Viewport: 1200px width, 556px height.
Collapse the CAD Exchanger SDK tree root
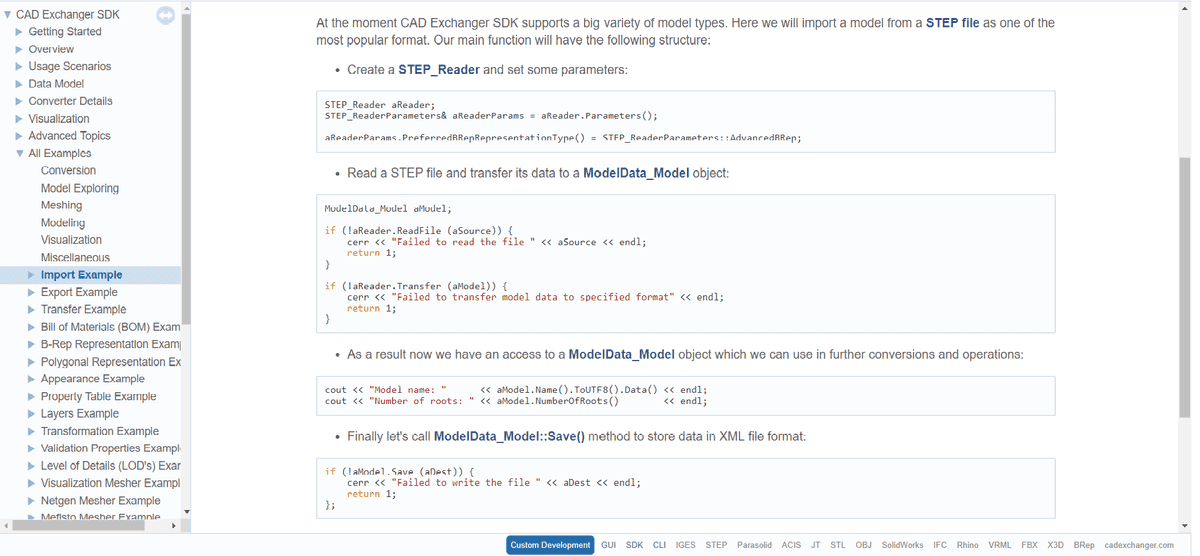coord(8,15)
